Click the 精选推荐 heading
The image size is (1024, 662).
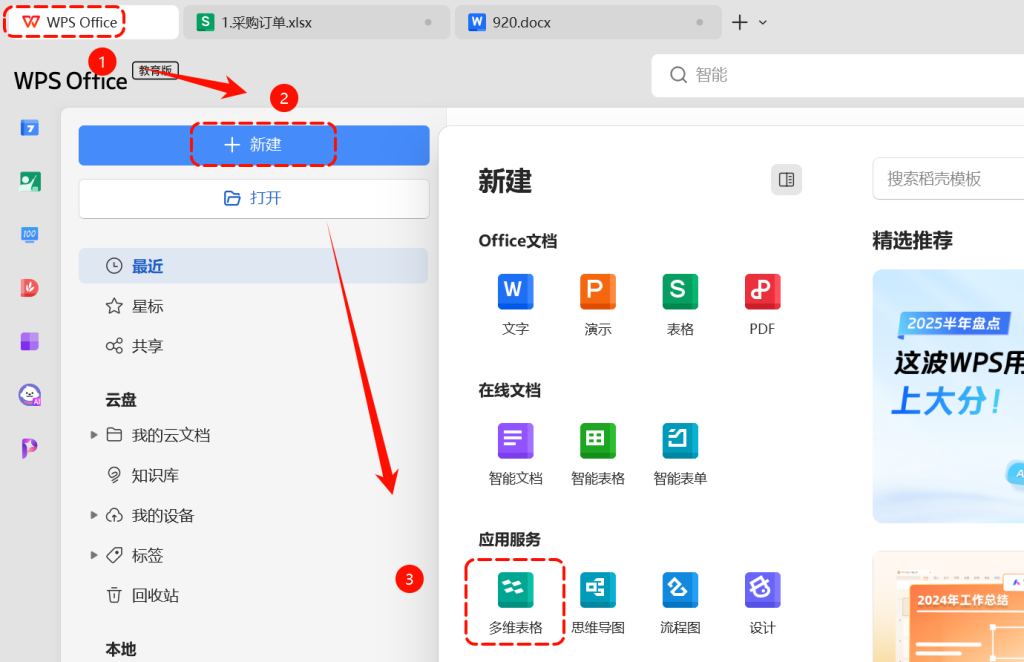912,240
